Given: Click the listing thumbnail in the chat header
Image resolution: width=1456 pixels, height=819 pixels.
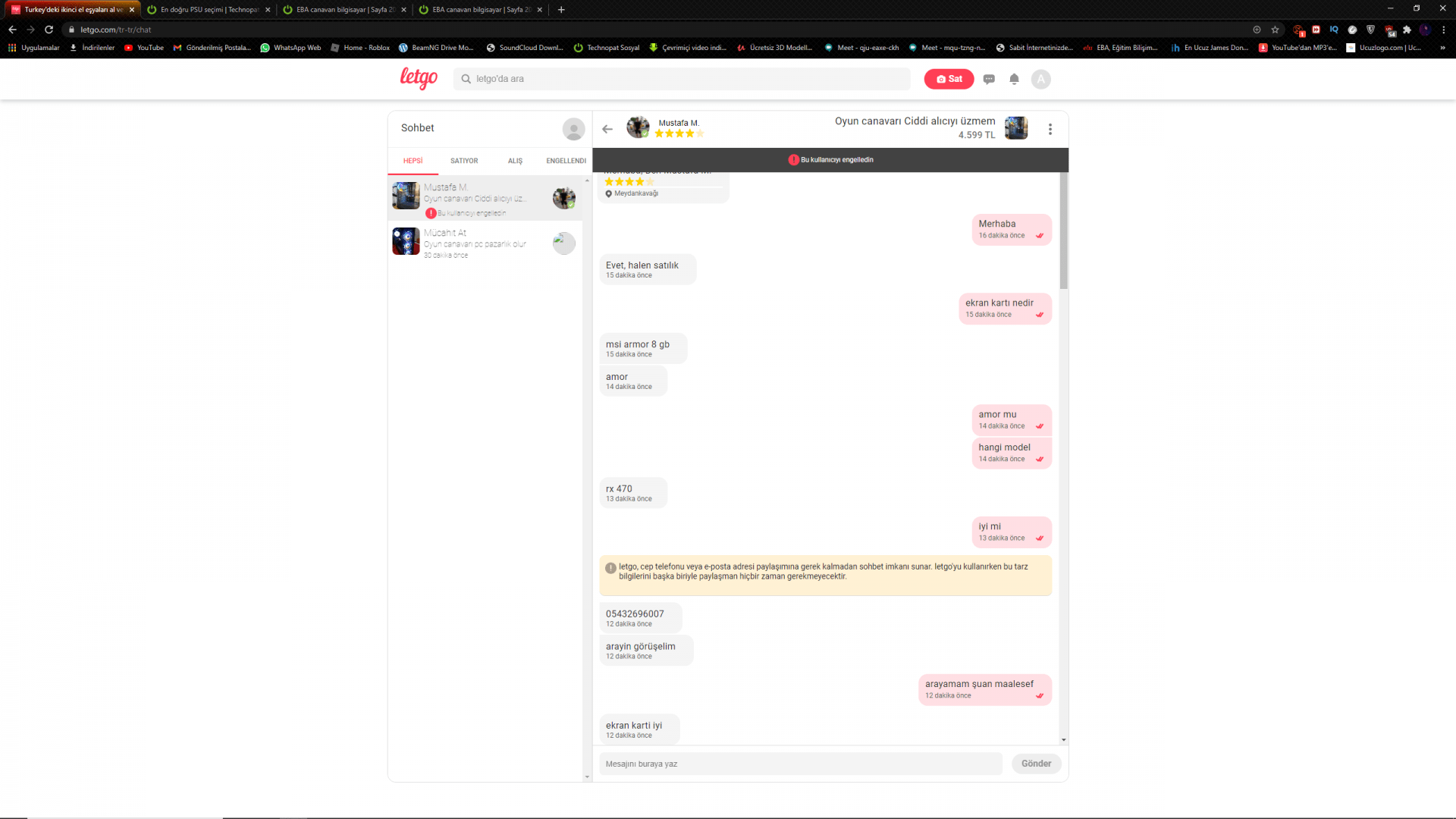Looking at the screenshot, I should point(1016,128).
